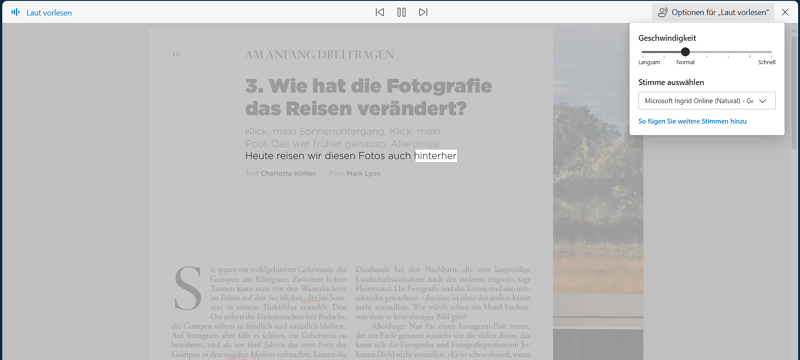
Task: Click photographer name Mark Lyon
Action: click(363, 174)
